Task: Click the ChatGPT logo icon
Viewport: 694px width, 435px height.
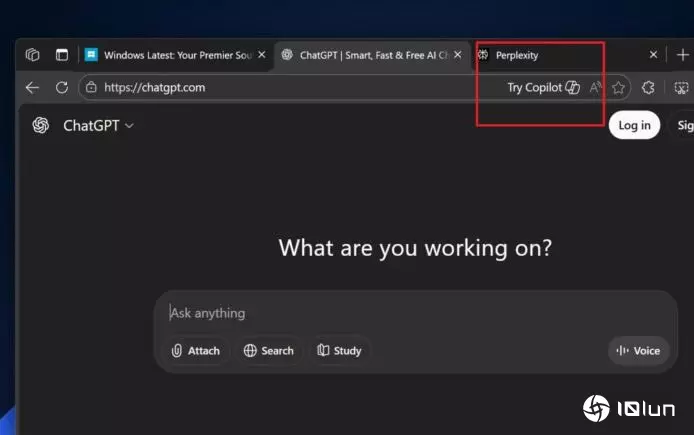Action: point(41,125)
